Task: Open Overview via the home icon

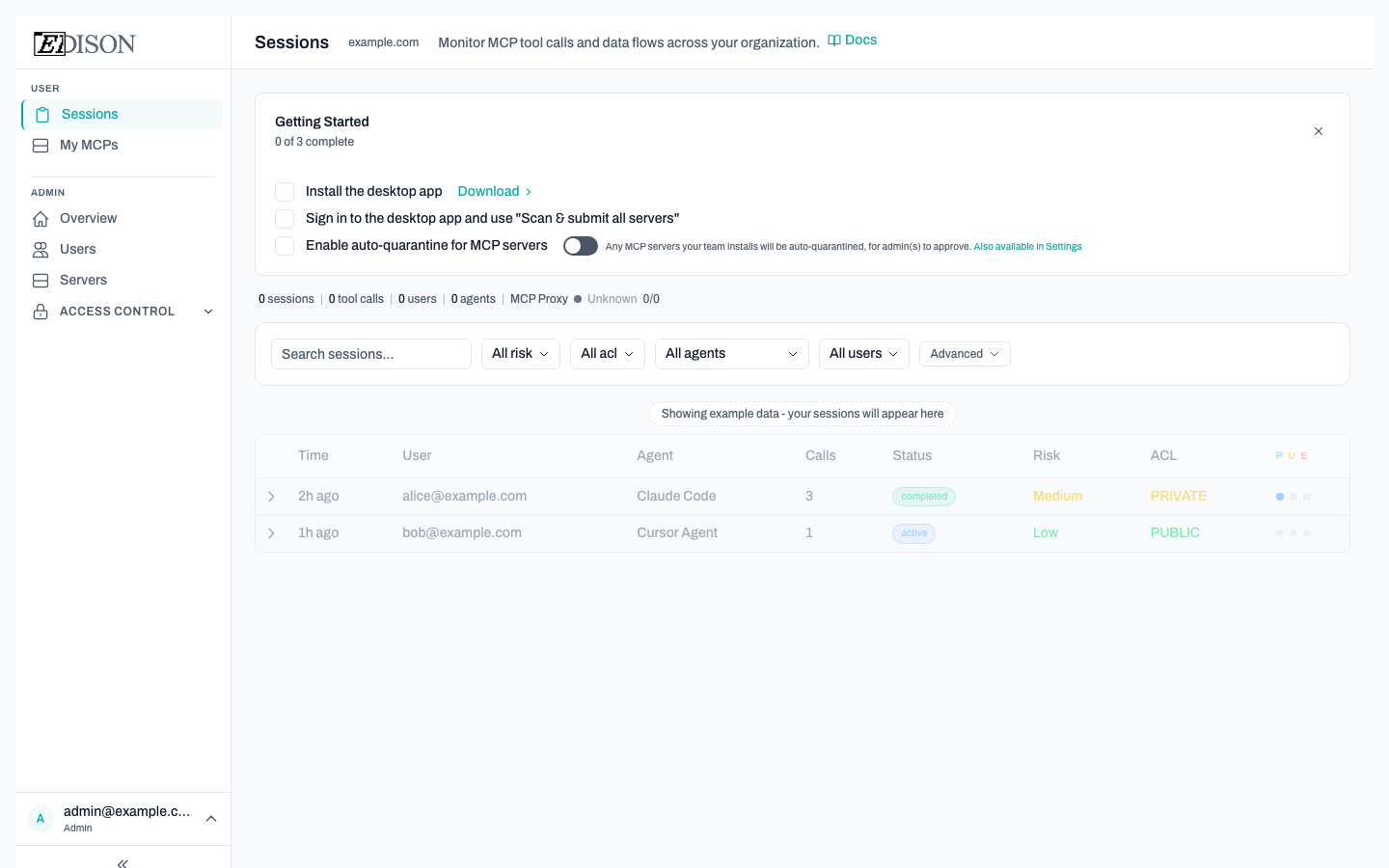Action: 40,218
